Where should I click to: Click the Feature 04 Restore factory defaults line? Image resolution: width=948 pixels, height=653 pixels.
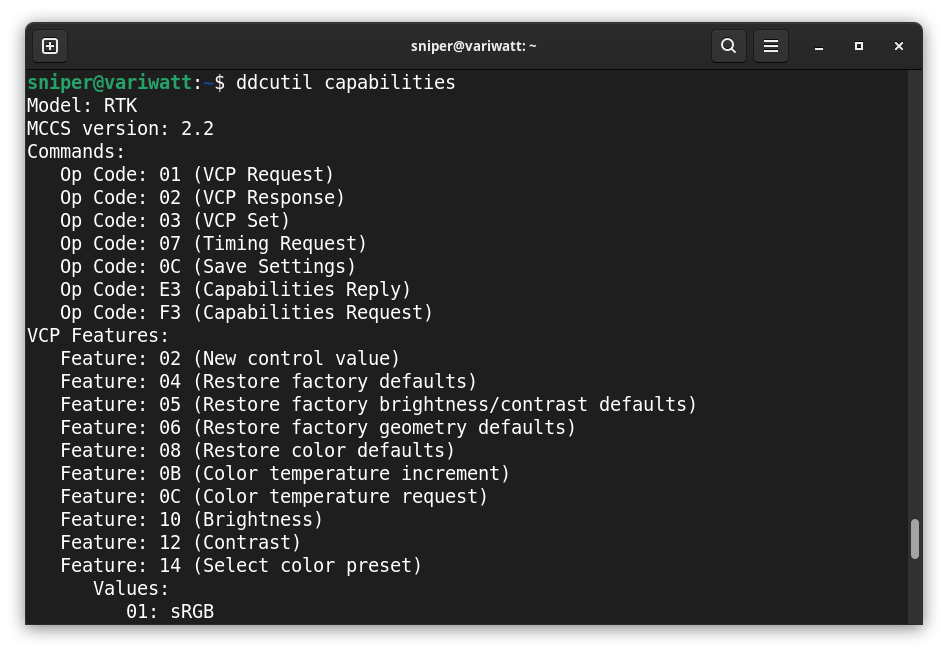tap(268, 382)
